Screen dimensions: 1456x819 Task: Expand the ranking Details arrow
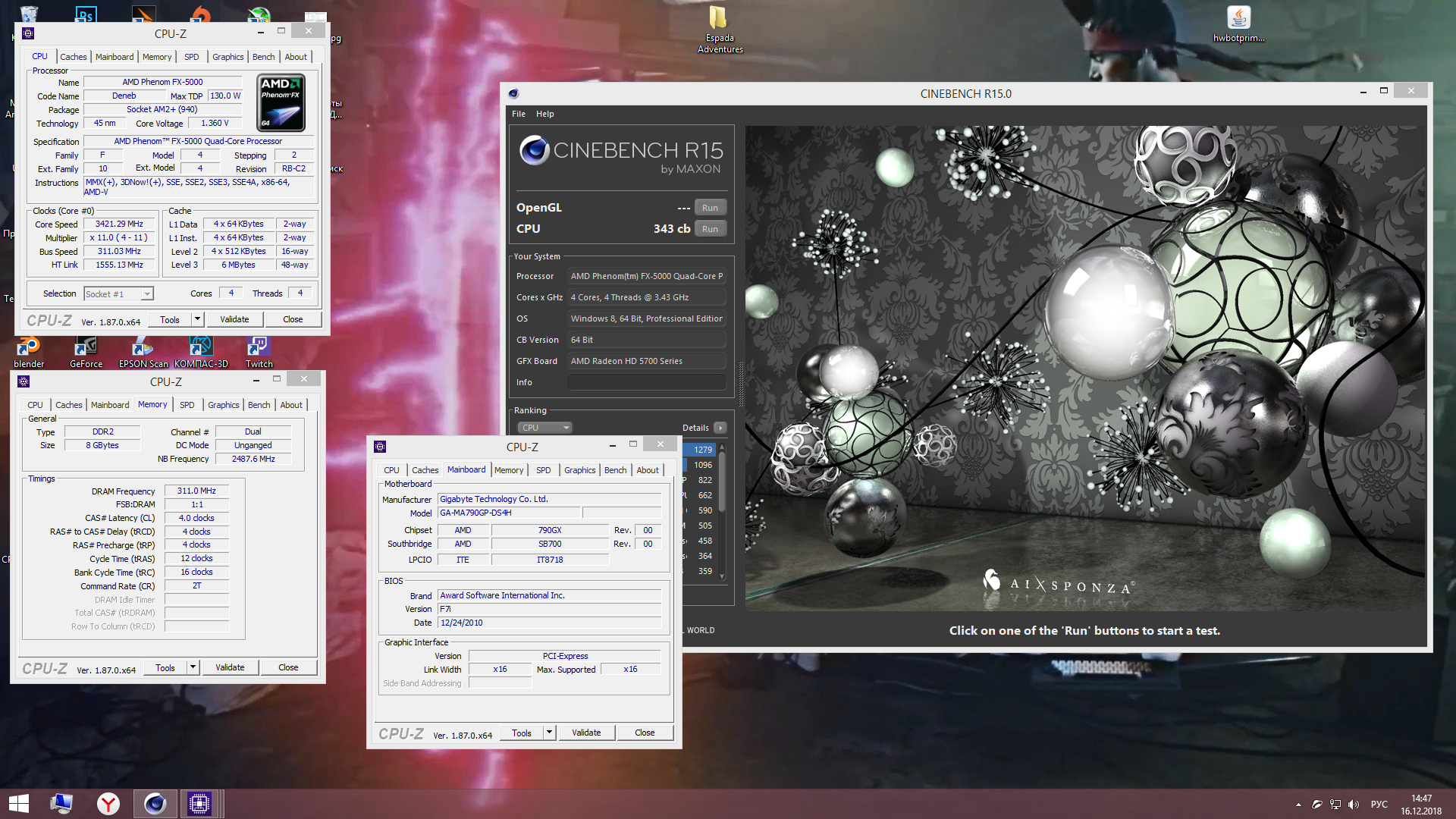coord(720,428)
